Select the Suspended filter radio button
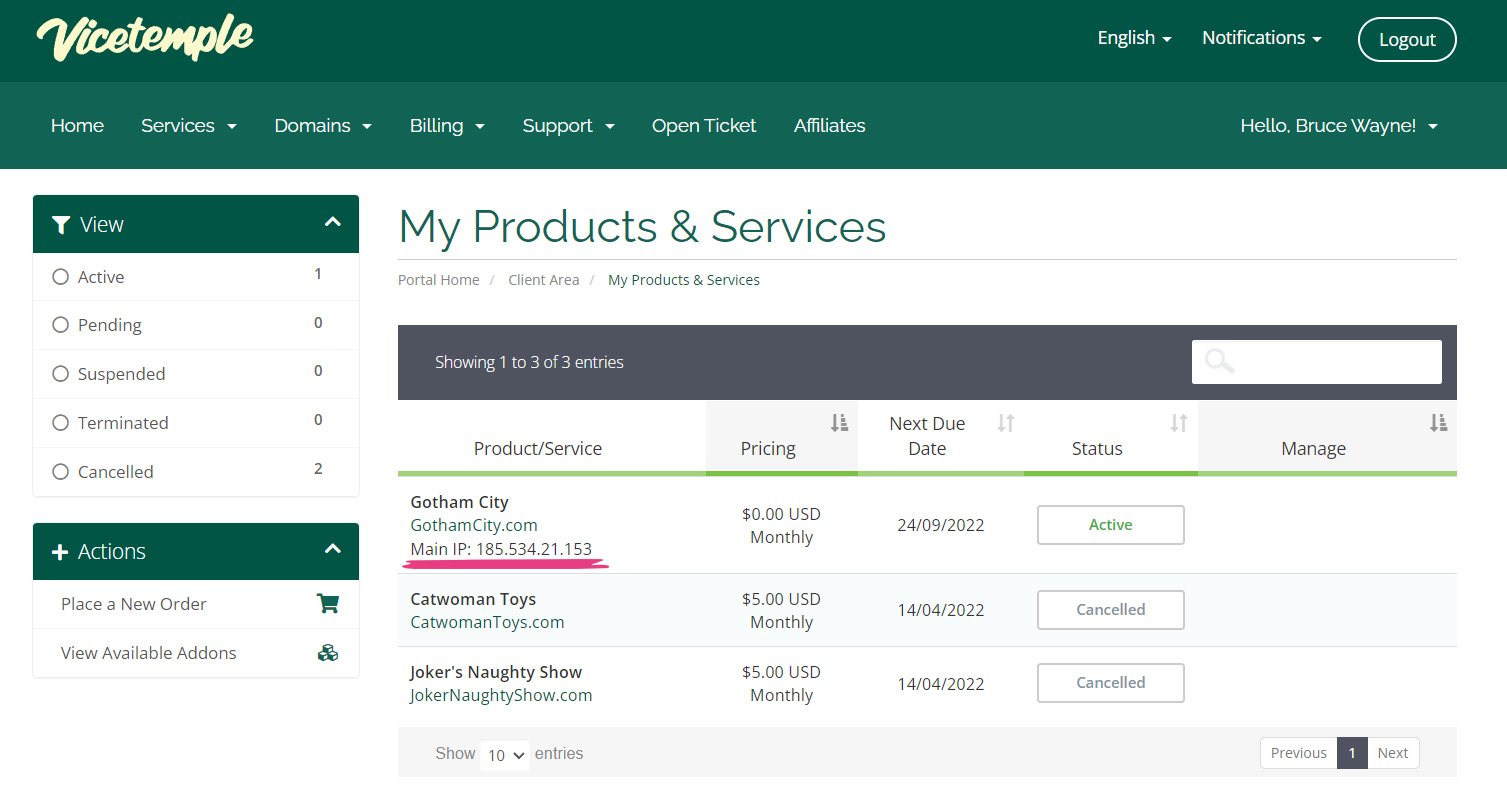Screen dimensions: 1507x794 coord(60,373)
